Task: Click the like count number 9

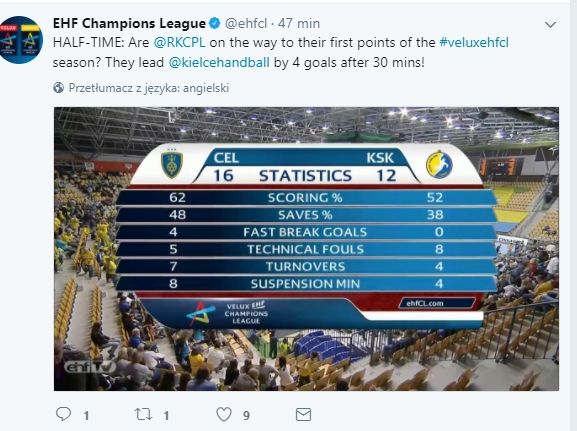Action: pos(246,416)
